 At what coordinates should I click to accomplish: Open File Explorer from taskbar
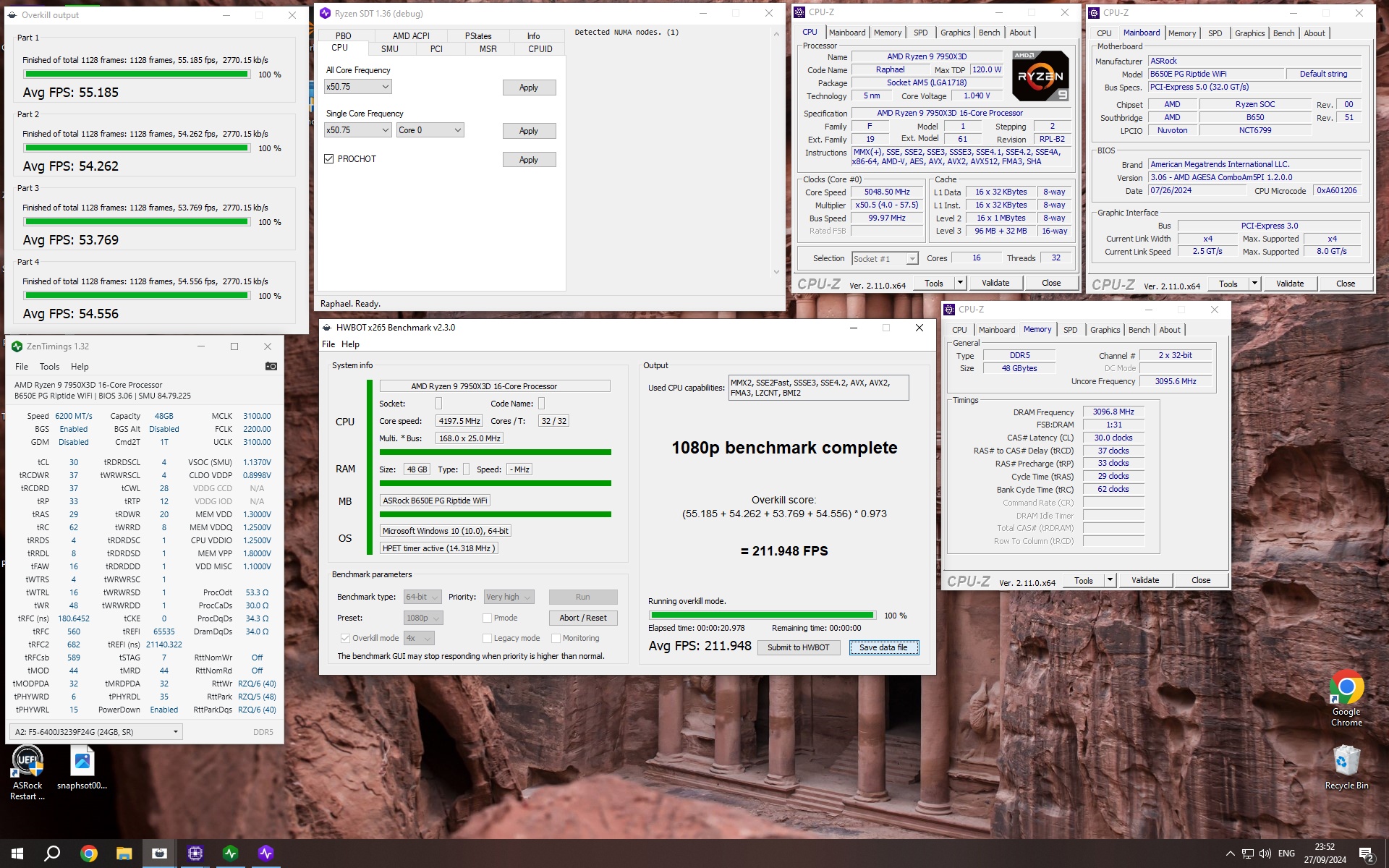(x=124, y=854)
